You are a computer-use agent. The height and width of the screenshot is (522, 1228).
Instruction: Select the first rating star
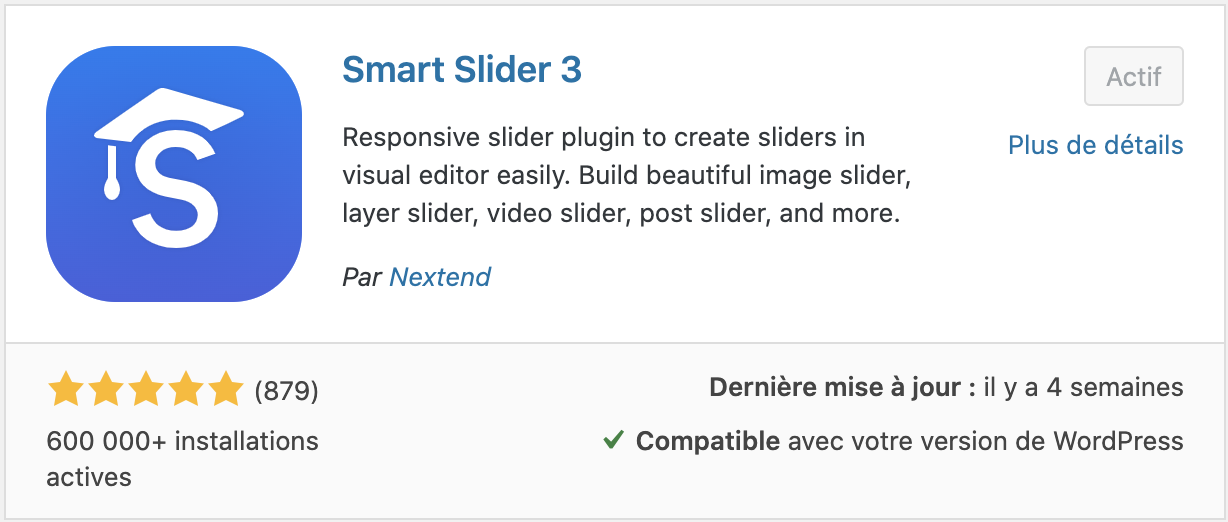[x=65, y=389]
